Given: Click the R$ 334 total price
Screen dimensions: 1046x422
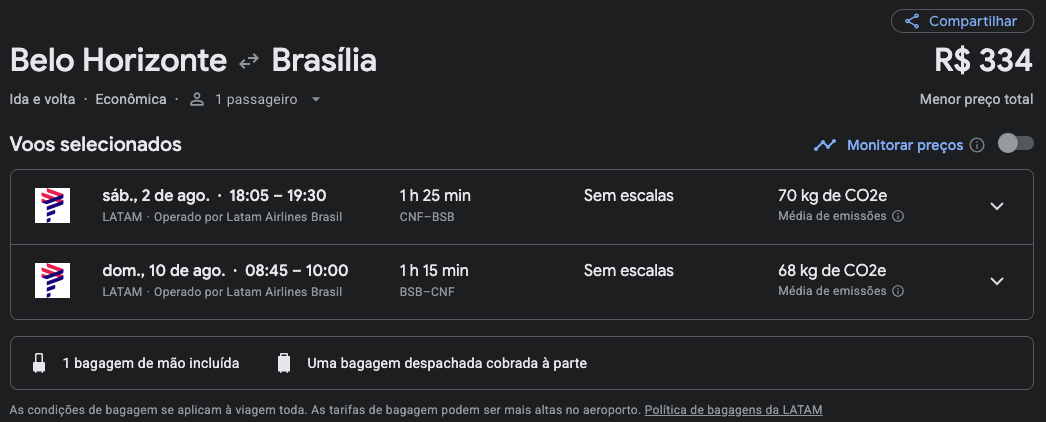Looking at the screenshot, I should (x=983, y=61).
